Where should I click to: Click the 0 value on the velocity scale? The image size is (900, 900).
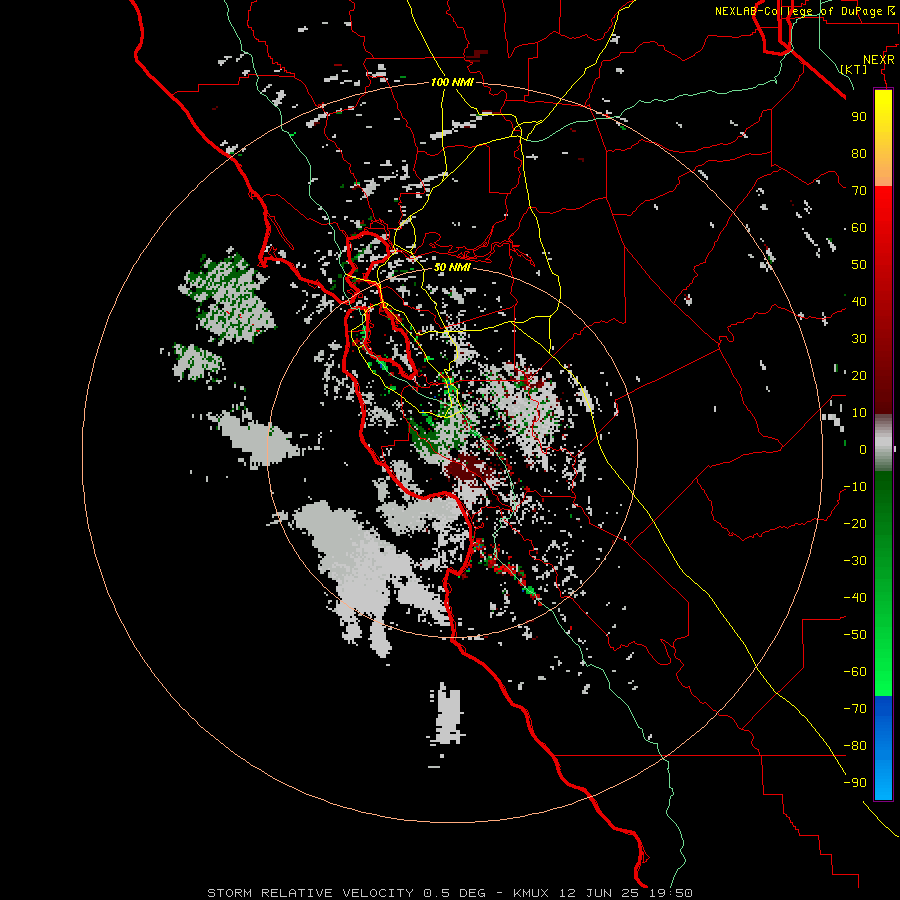(863, 449)
